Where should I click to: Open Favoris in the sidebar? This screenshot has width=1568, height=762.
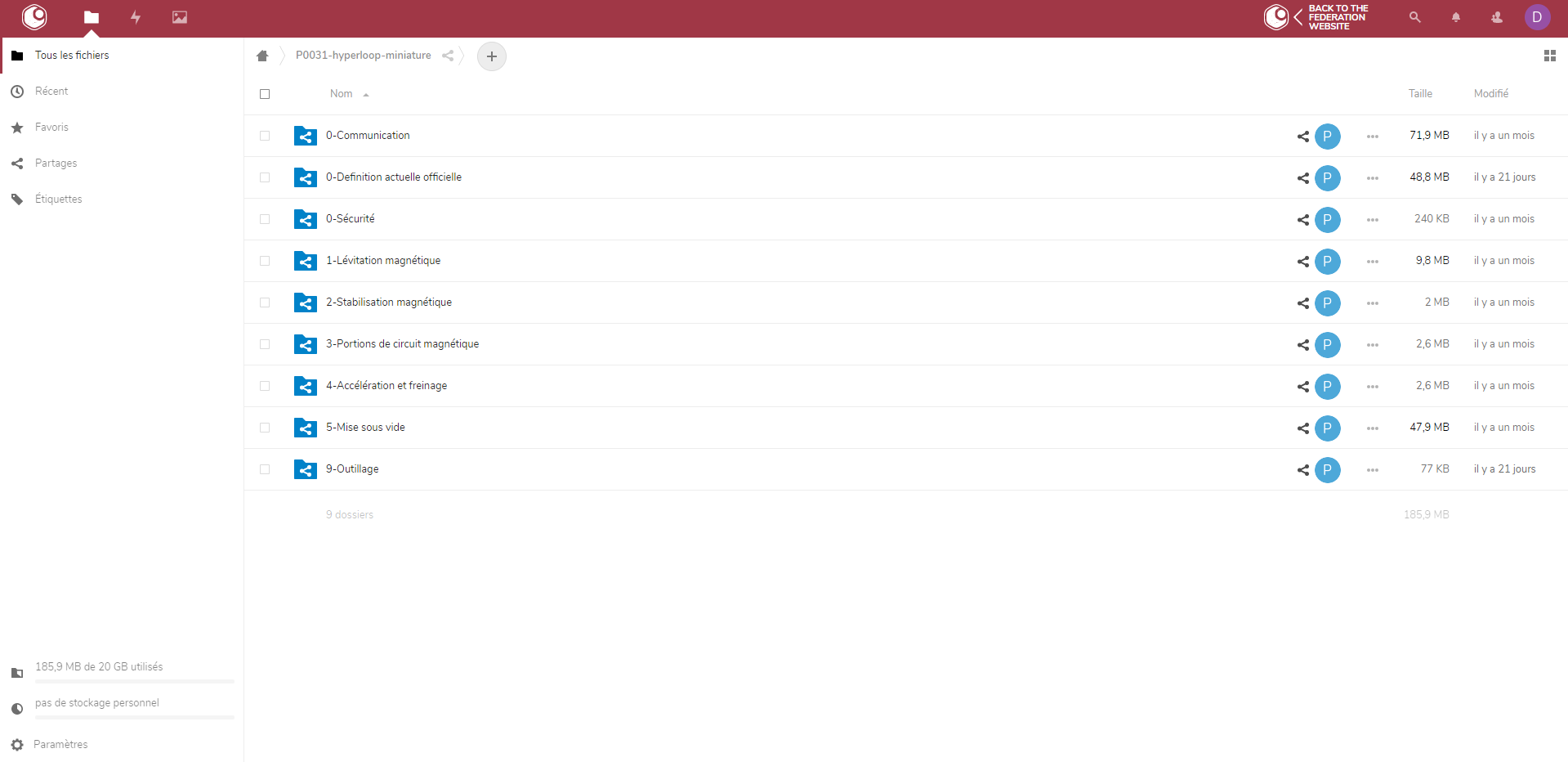click(x=51, y=128)
